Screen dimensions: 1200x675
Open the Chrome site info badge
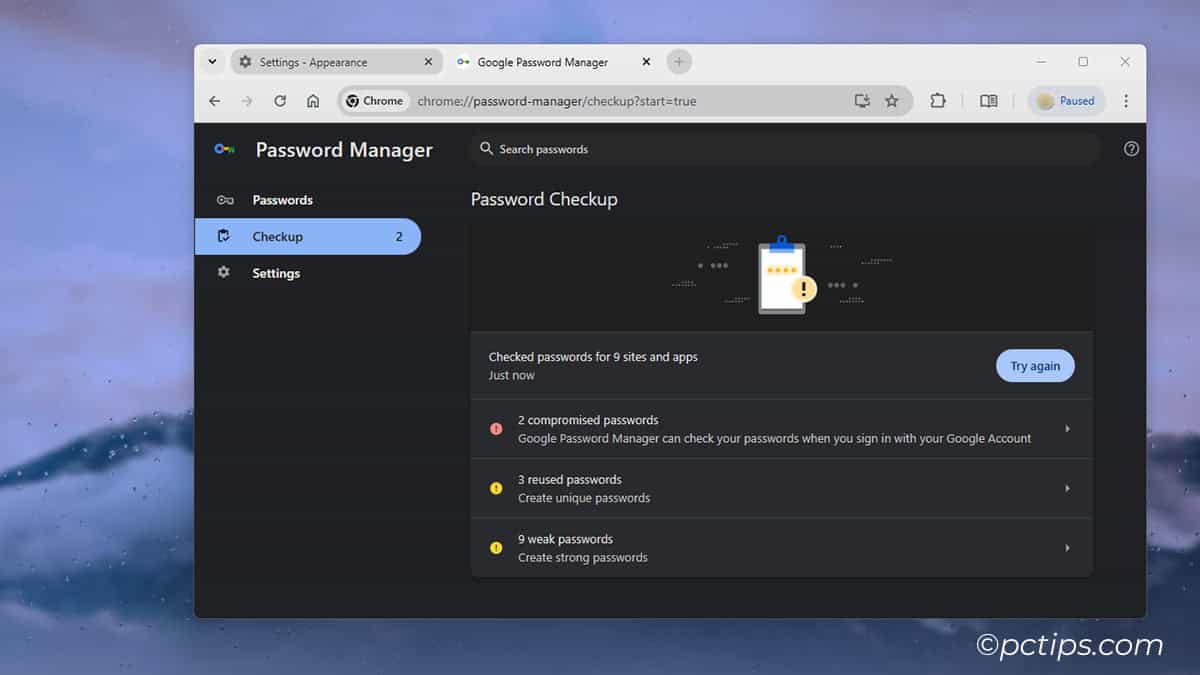375,100
